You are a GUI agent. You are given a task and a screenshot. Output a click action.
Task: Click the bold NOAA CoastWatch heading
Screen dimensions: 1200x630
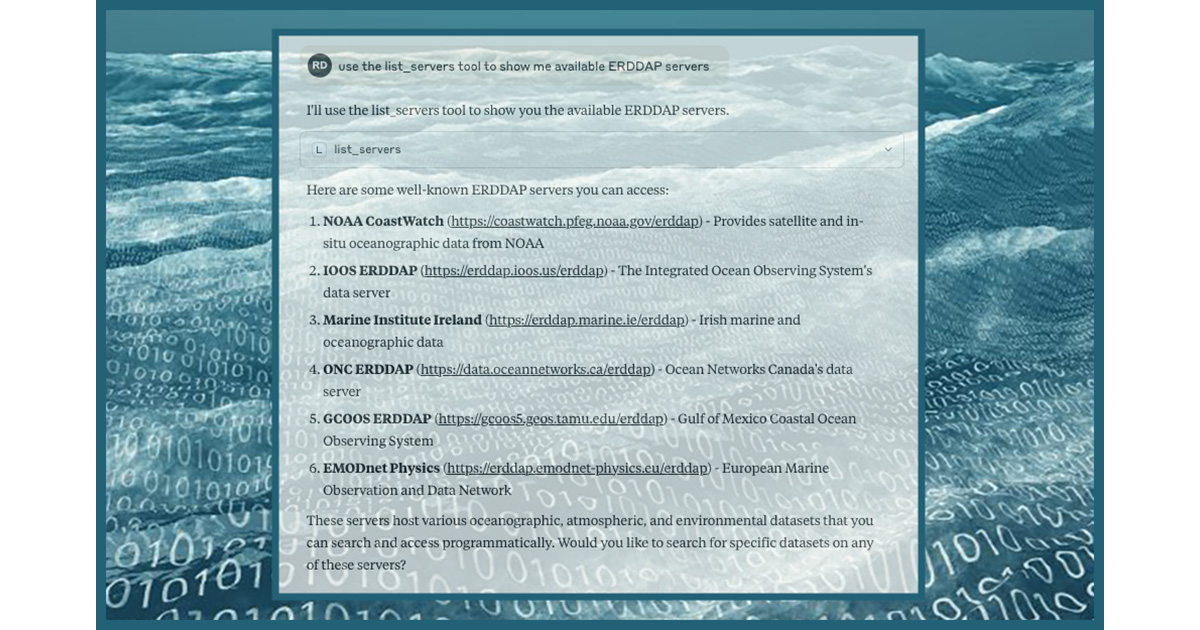pyautogui.click(x=383, y=221)
